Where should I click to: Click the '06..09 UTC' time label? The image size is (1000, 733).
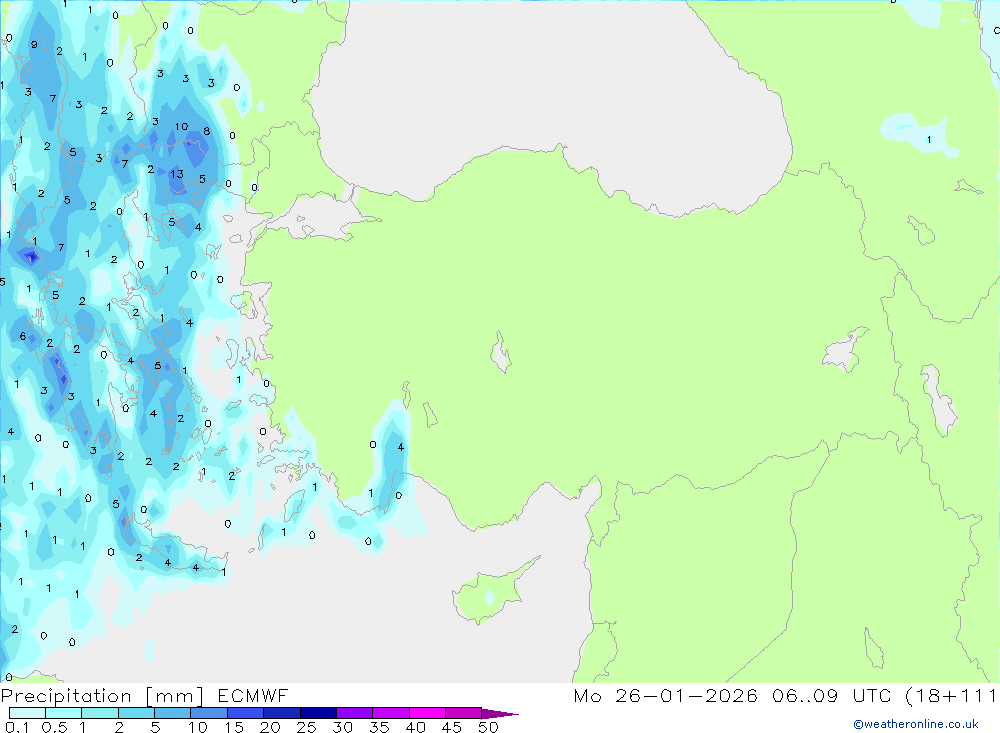tap(831, 696)
